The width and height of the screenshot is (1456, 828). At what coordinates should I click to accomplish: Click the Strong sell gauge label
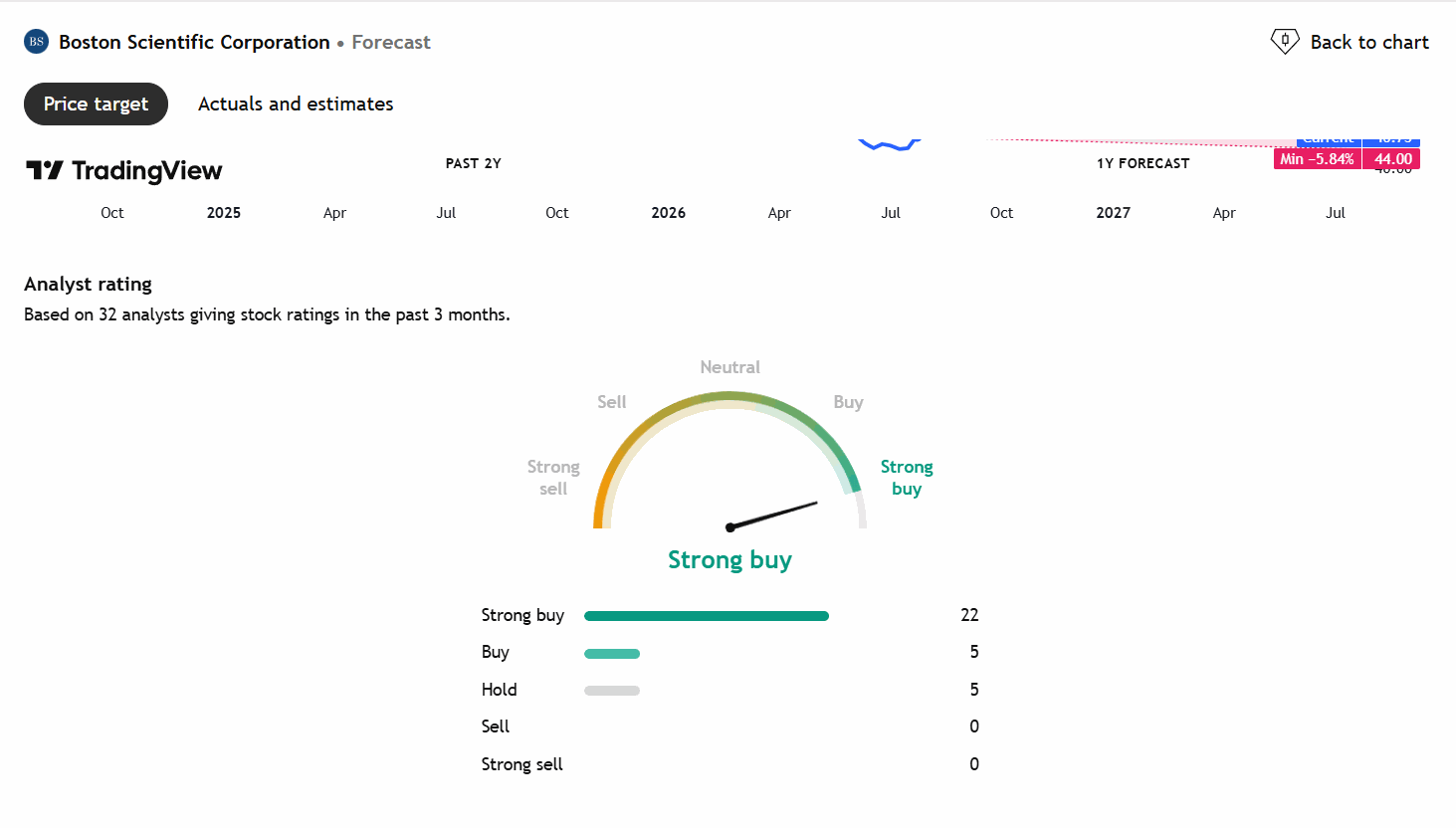point(553,478)
